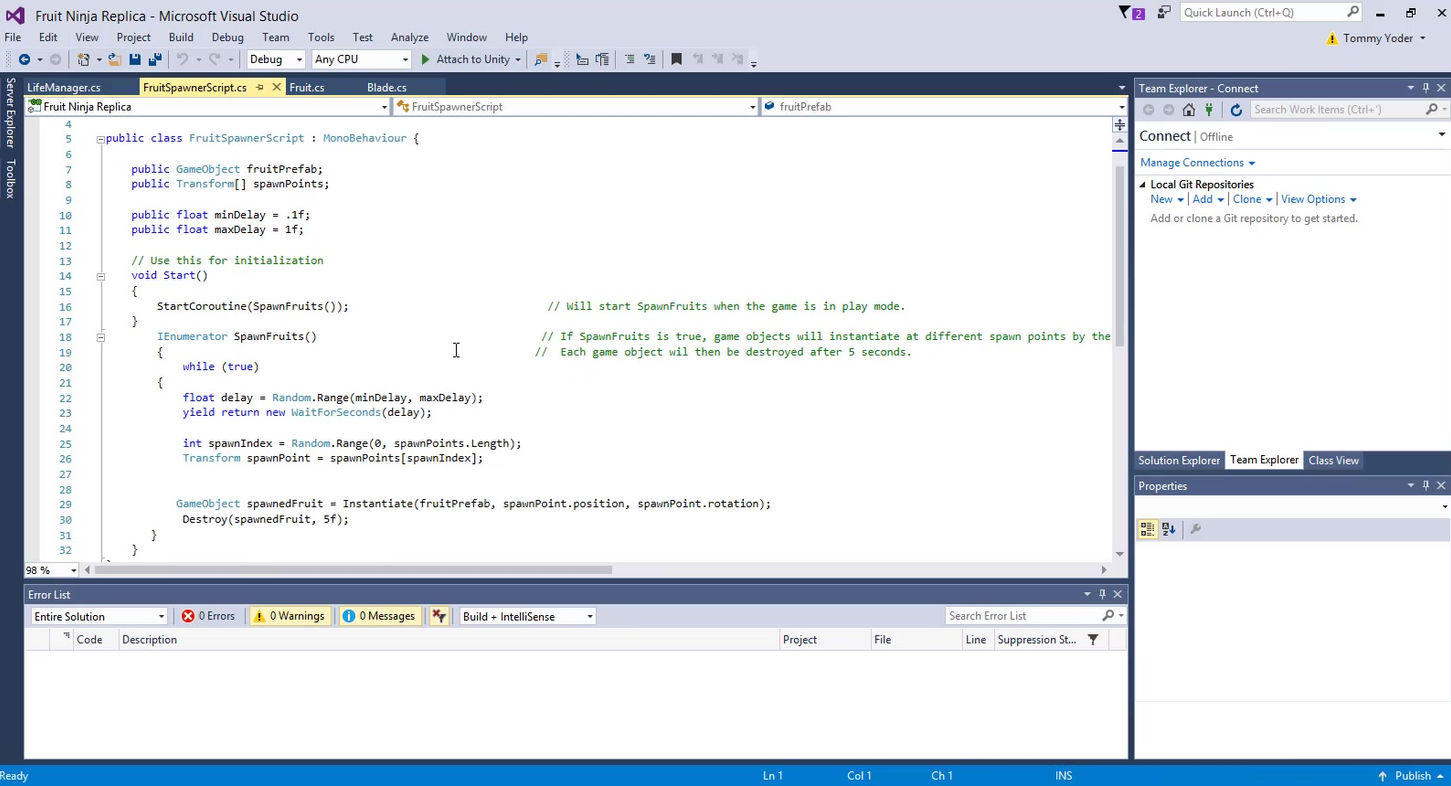The width and height of the screenshot is (1451, 786).
Task: Click the Property Pages wrench icon
Action: click(x=1195, y=529)
